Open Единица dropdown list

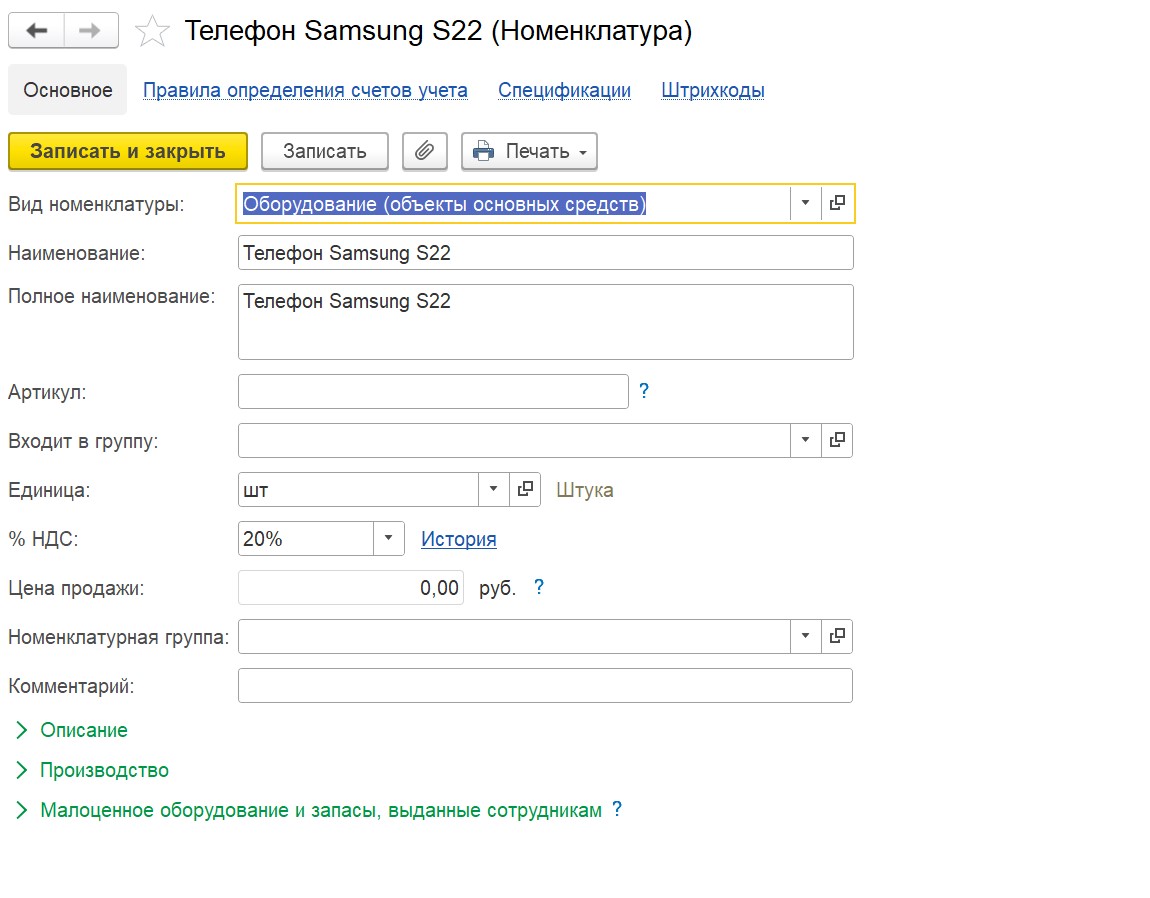point(494,489)
